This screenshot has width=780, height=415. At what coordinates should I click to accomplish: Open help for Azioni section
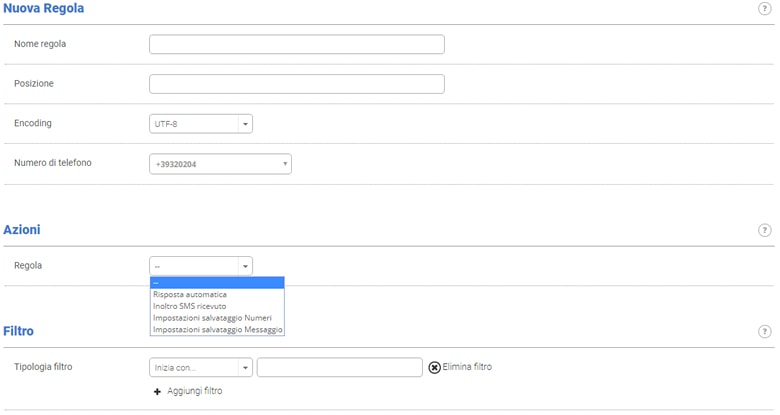coord(765,230)
